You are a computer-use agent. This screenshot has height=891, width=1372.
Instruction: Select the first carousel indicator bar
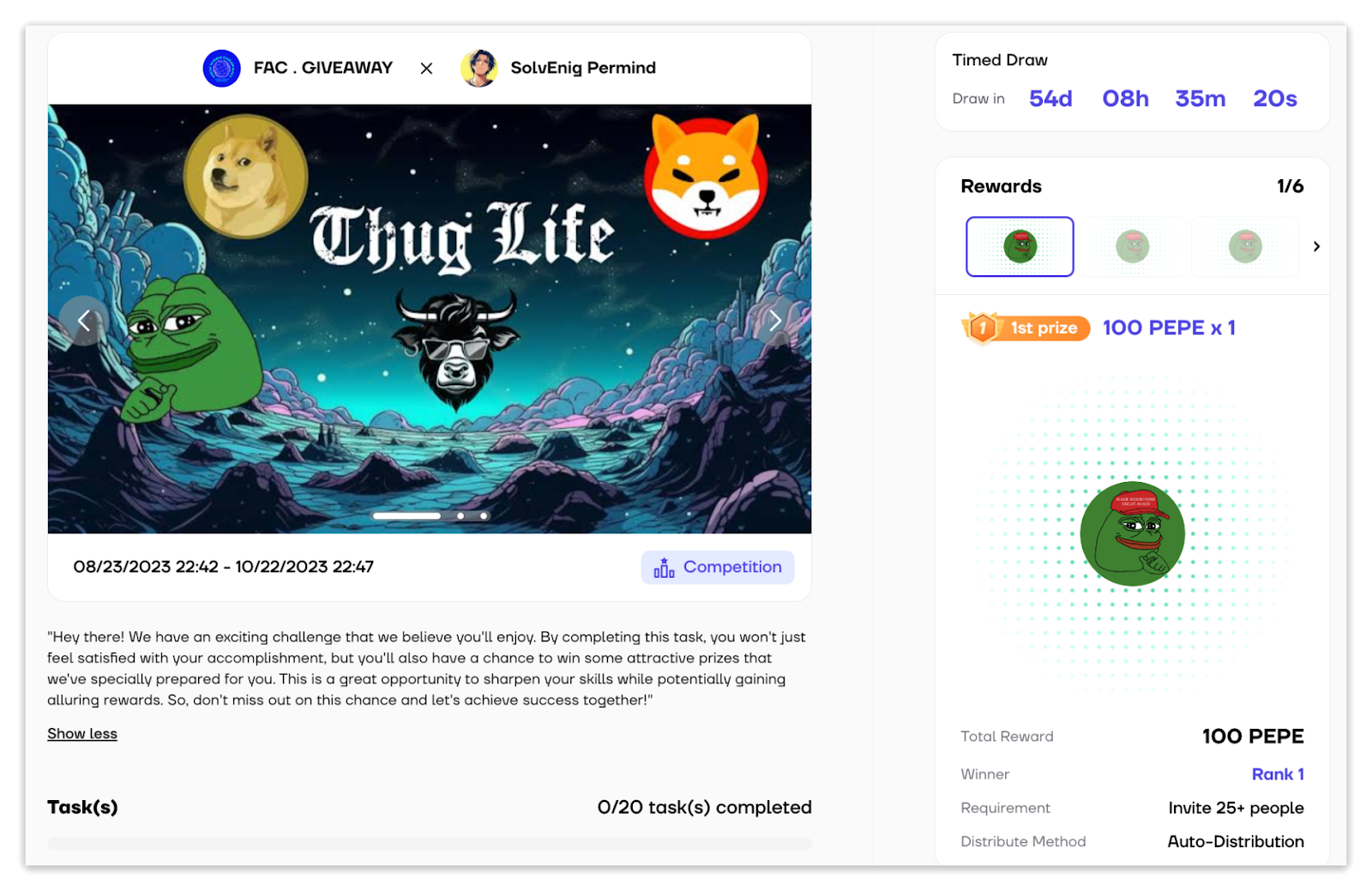407,516
